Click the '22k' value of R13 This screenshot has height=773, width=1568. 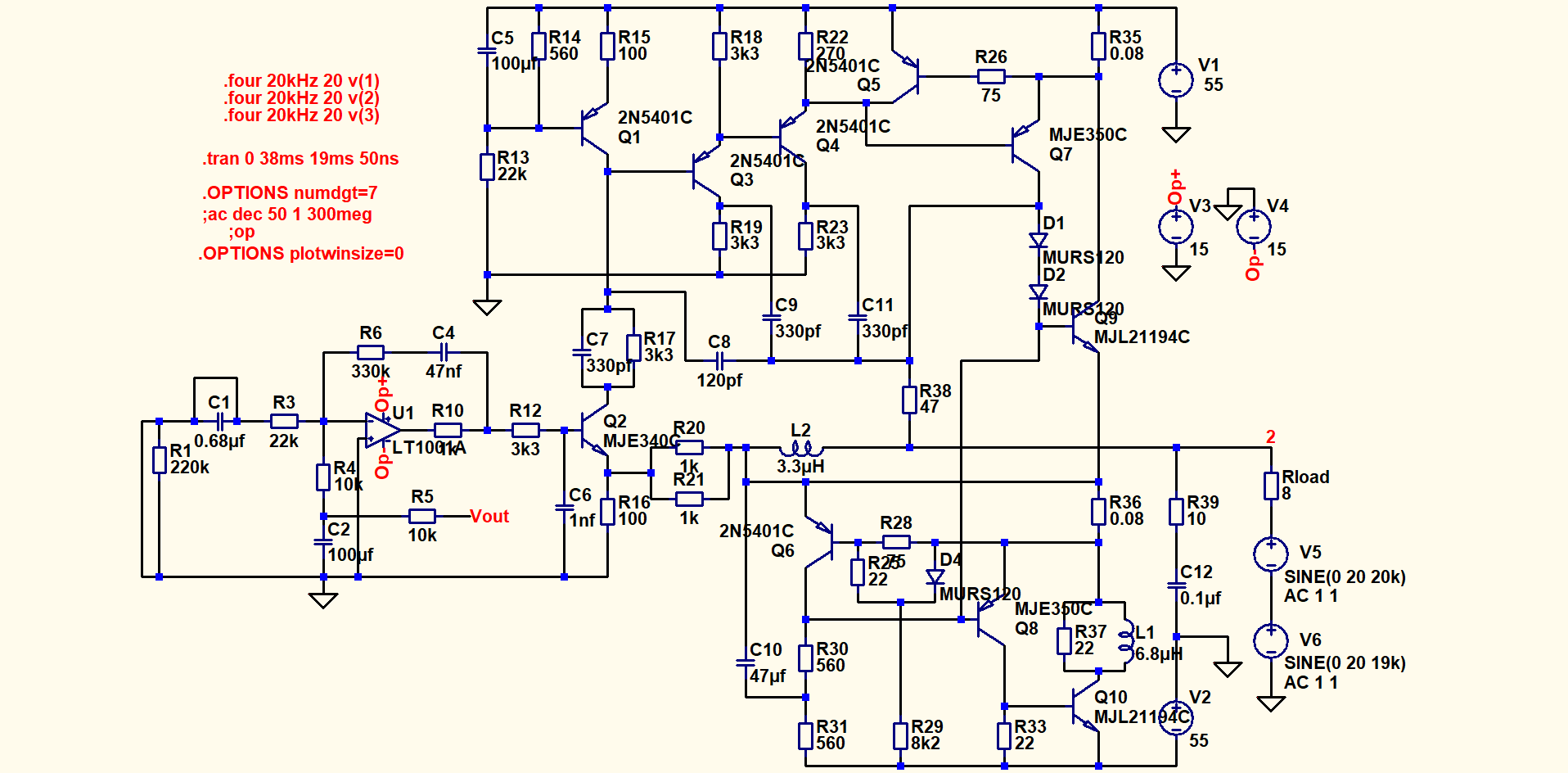(x=512, y=174)
